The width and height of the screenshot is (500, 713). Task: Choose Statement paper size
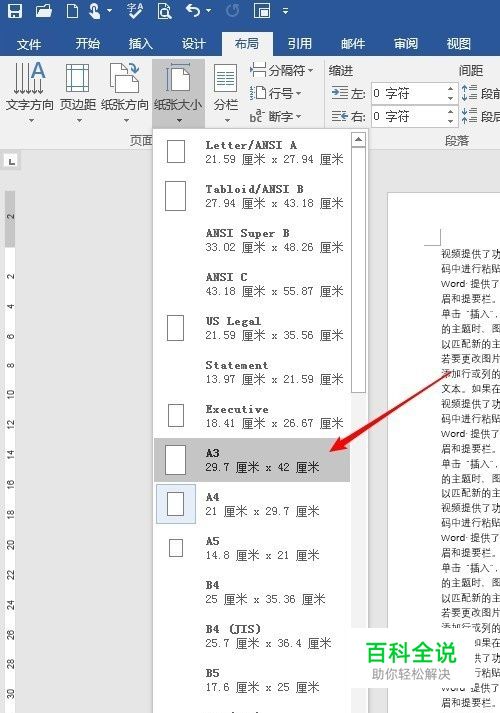point(252,372)
